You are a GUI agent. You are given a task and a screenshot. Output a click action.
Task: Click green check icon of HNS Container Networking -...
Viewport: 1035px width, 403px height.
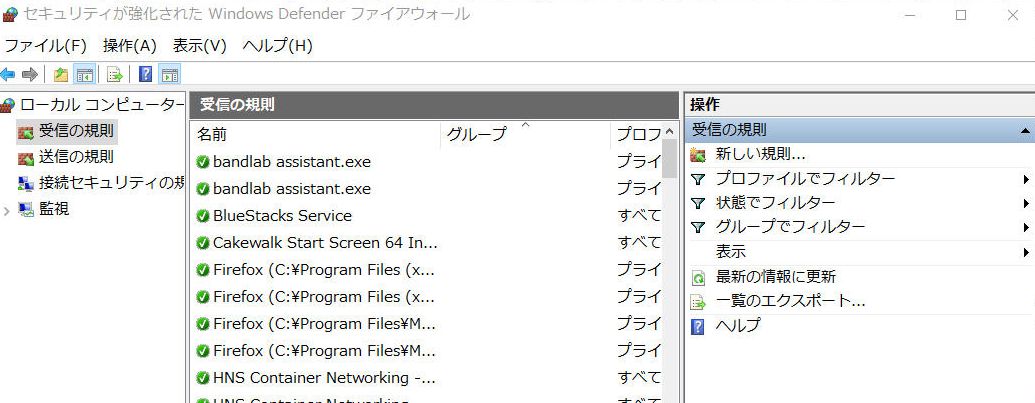coord(203,379)
